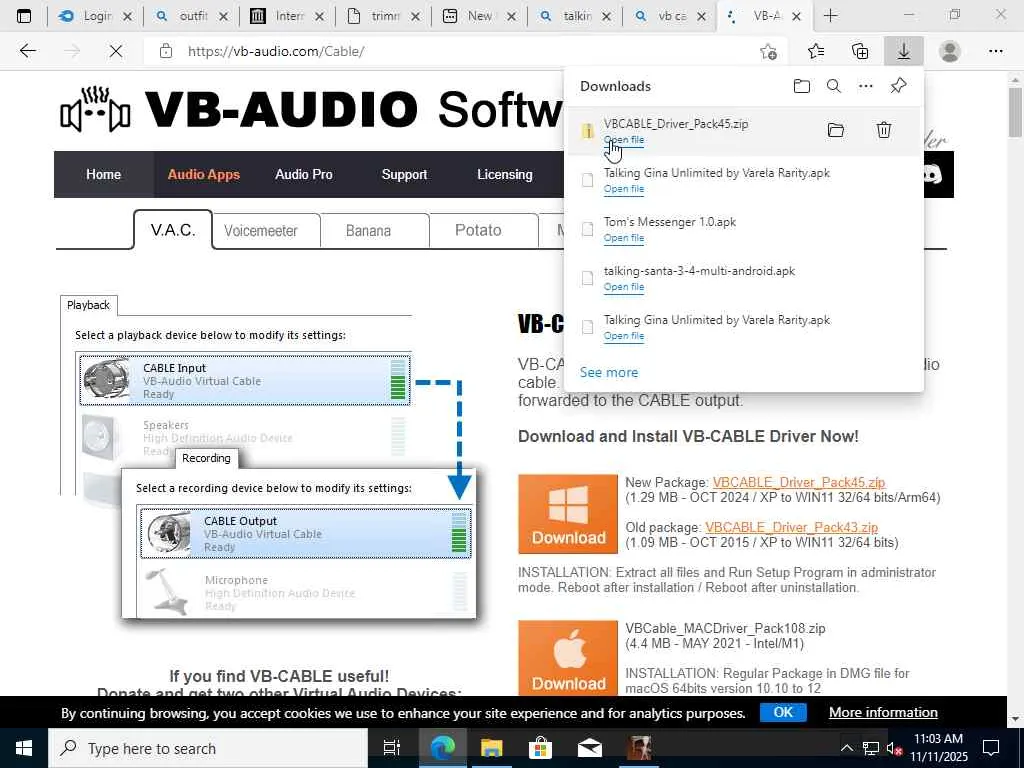Select the V.A.C. product tab
The height and width of the screenshot is (768, 1024).
pyautogui.click(x=173, y=230)
